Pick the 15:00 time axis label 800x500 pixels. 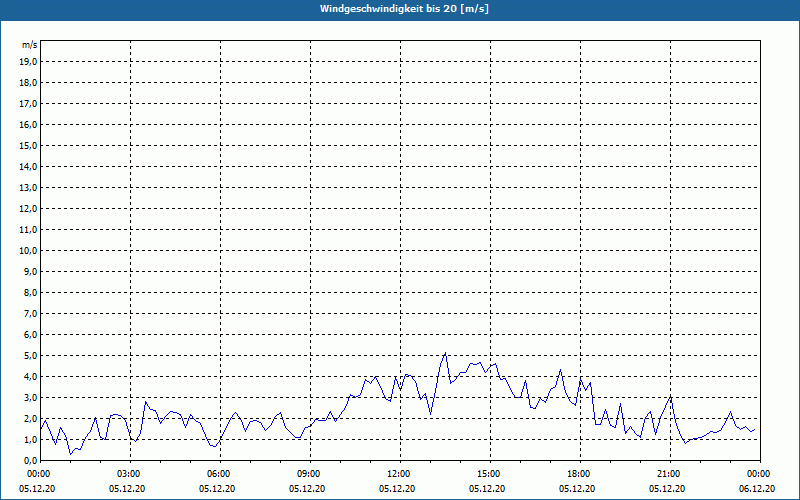[489, 474]
